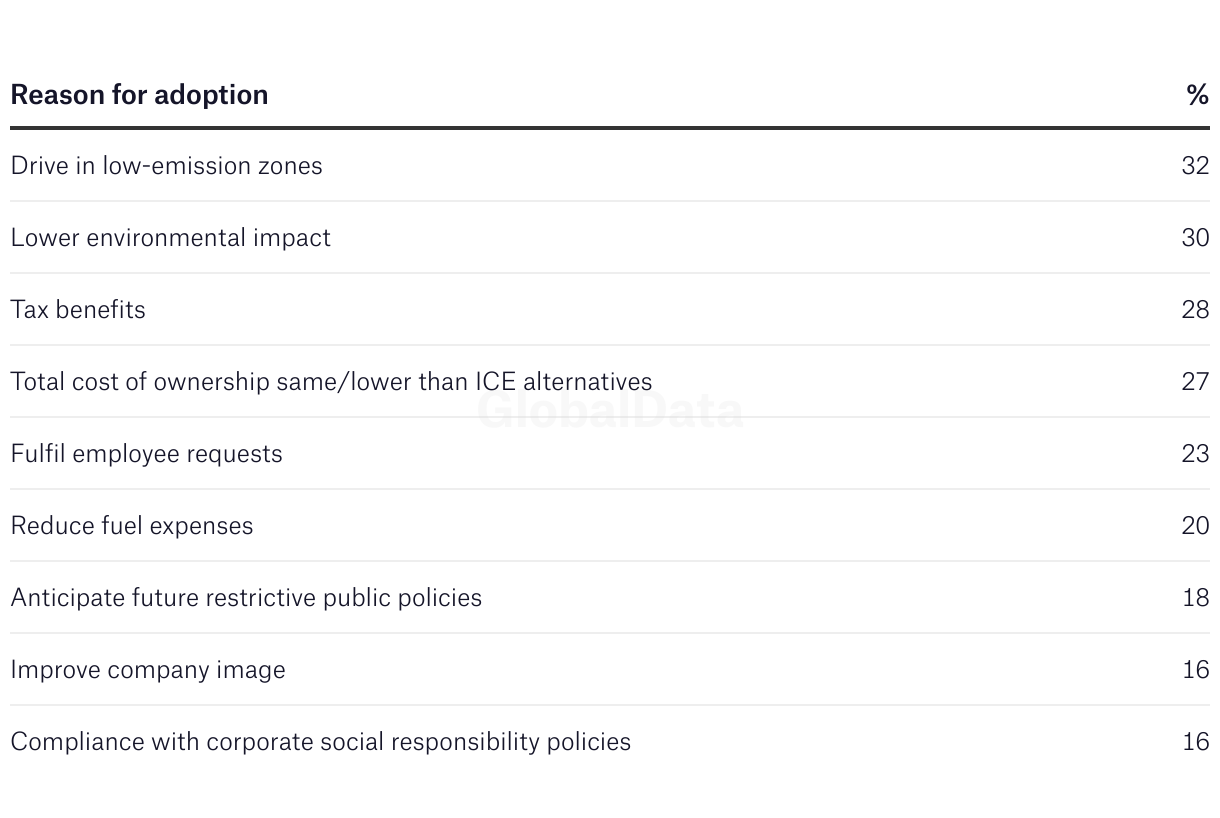Select the "Total cost of ownership" row label
This screenshot has width=1220, height=818.
(x=331, y=382)
